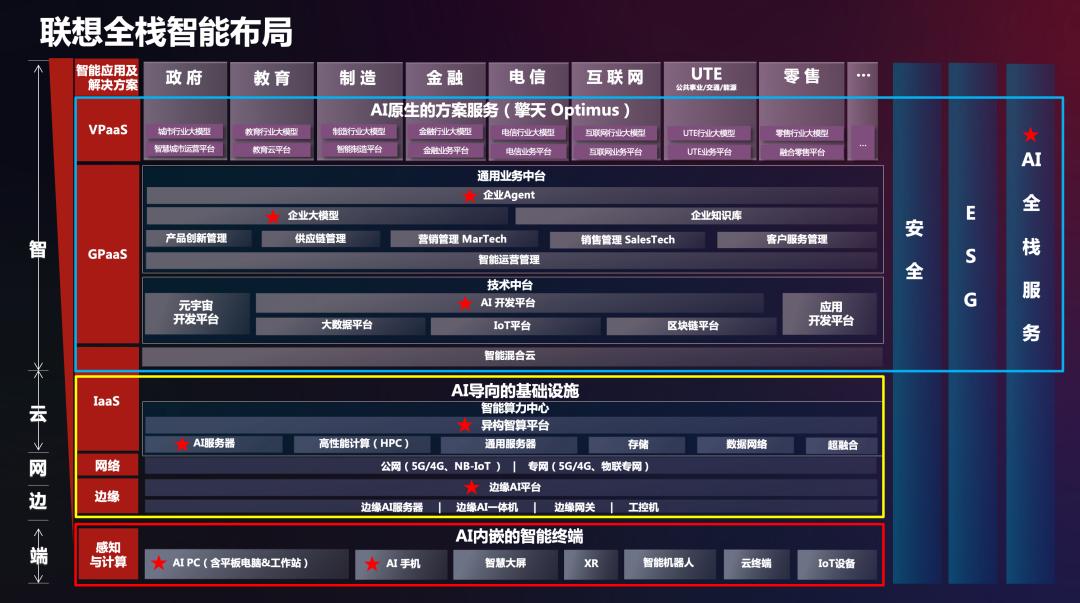Click the 电信行业大模型 box

pyautogui.click(x=528, y=133)
